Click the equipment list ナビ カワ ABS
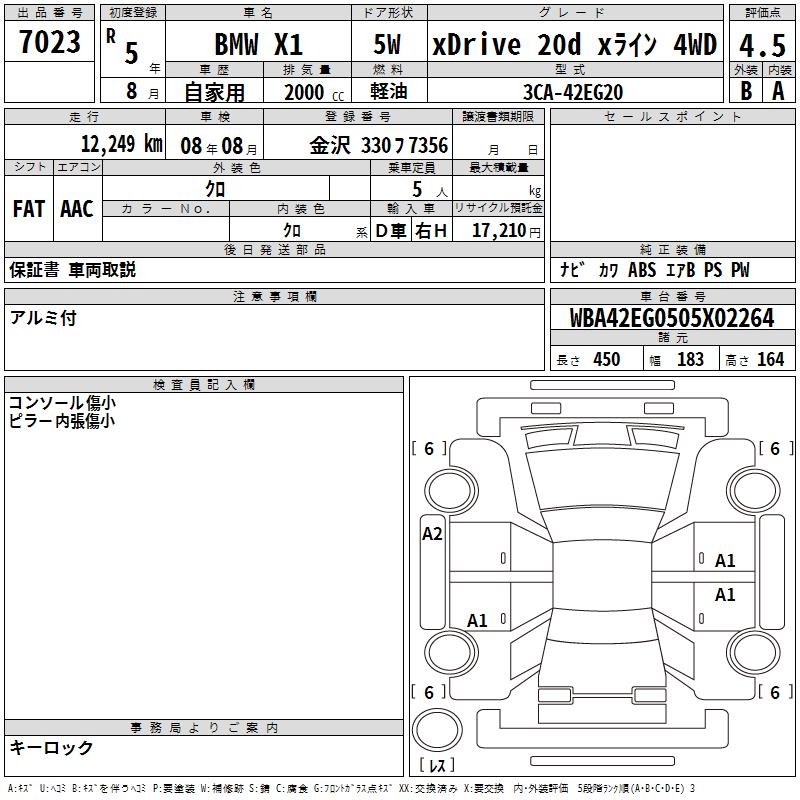800x800 pixels. pos(608,270)
